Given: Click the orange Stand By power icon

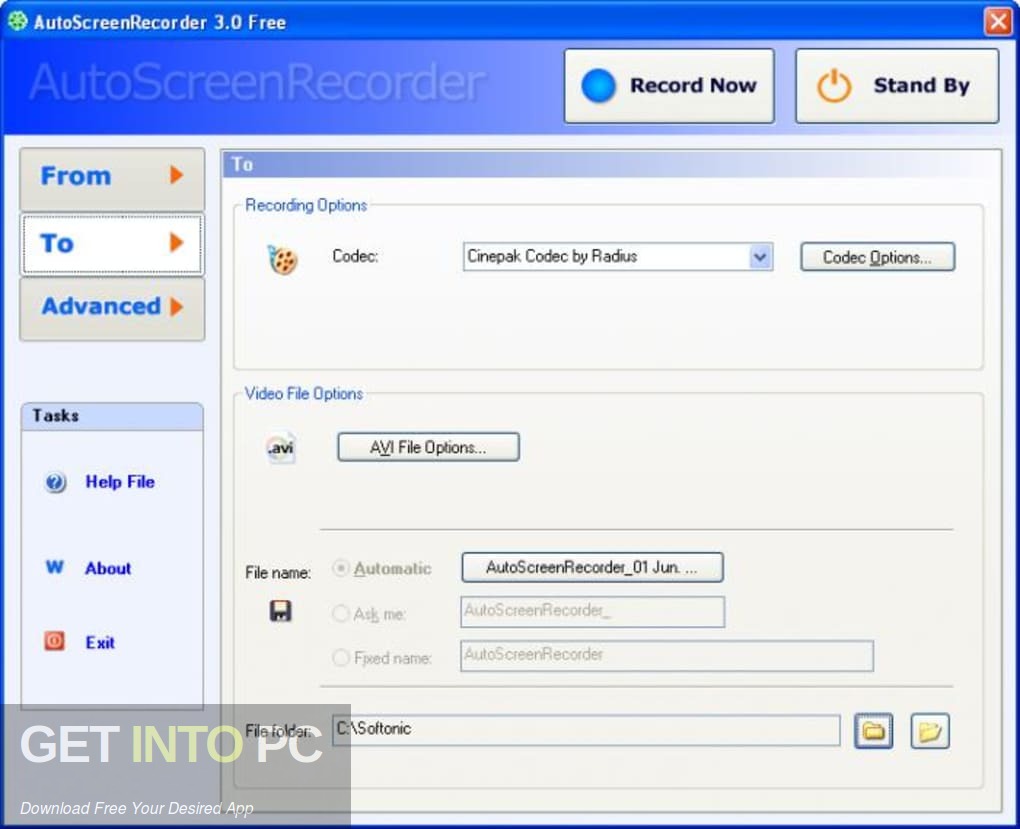Looking at the screenshot, I should pyautogui.click(x=834, y=86).
